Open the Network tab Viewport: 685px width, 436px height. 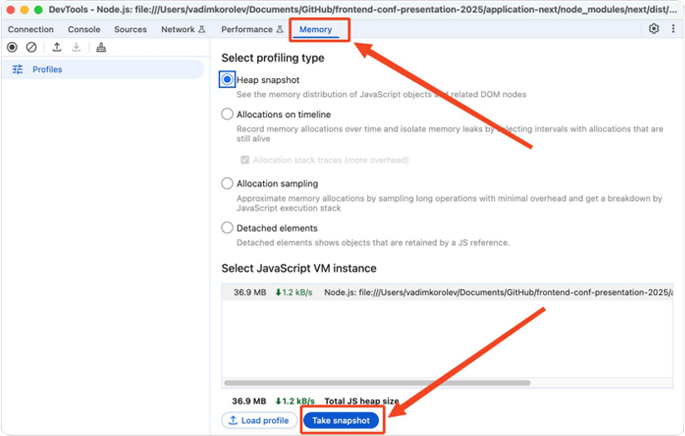[183, 29]
